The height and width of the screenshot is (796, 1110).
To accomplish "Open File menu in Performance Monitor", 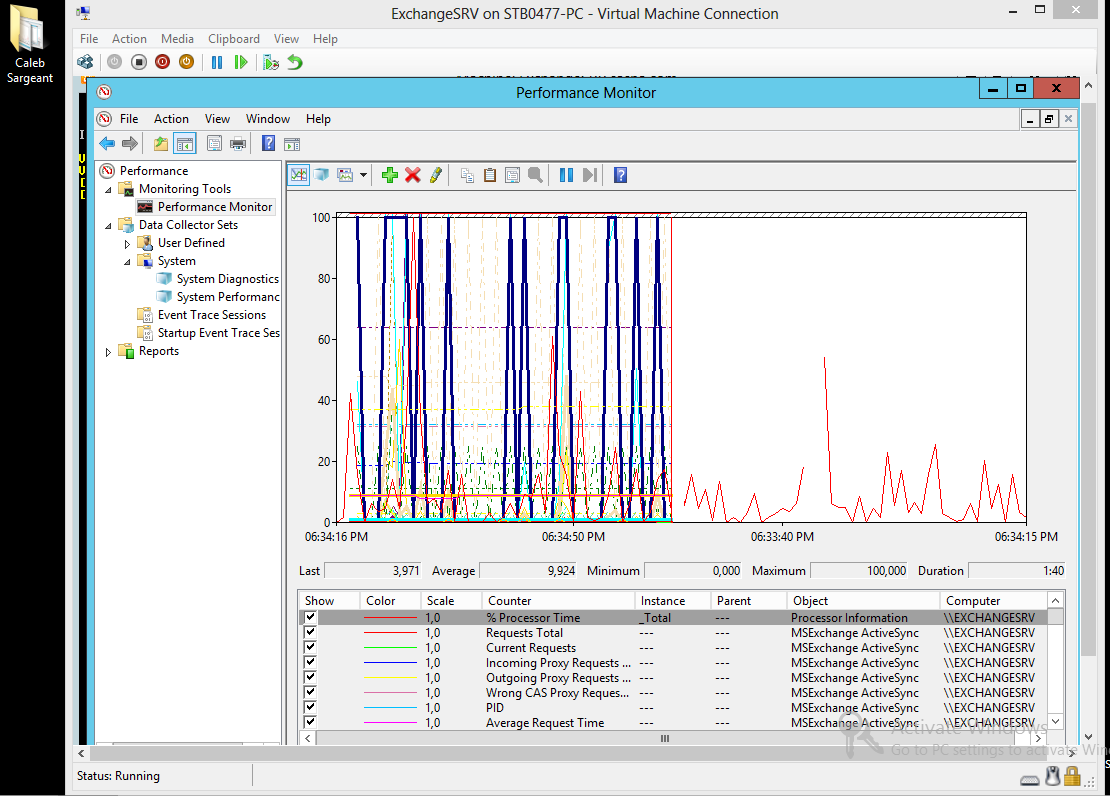I will 129,119.
